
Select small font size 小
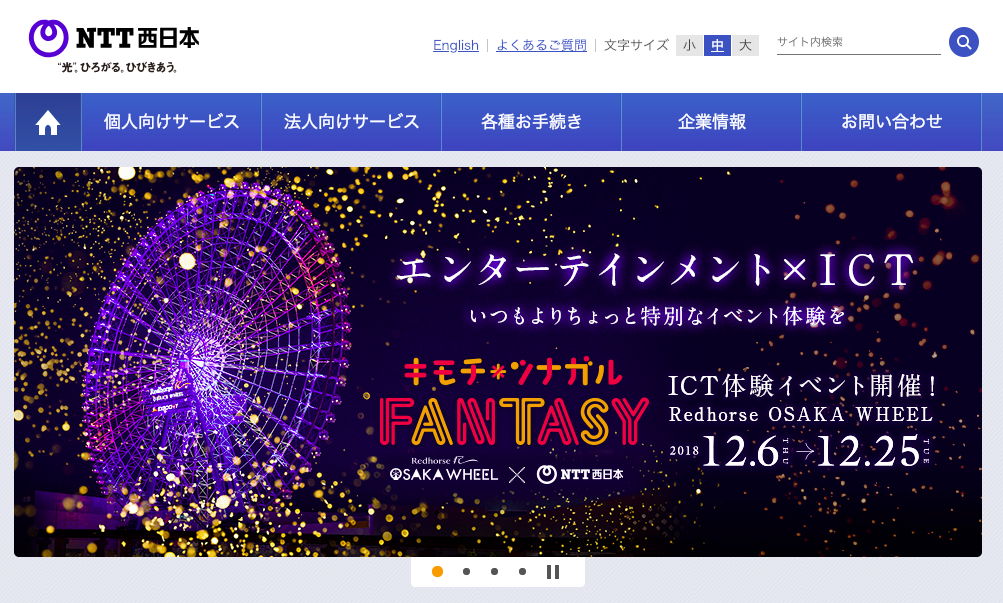pos(689,45)
